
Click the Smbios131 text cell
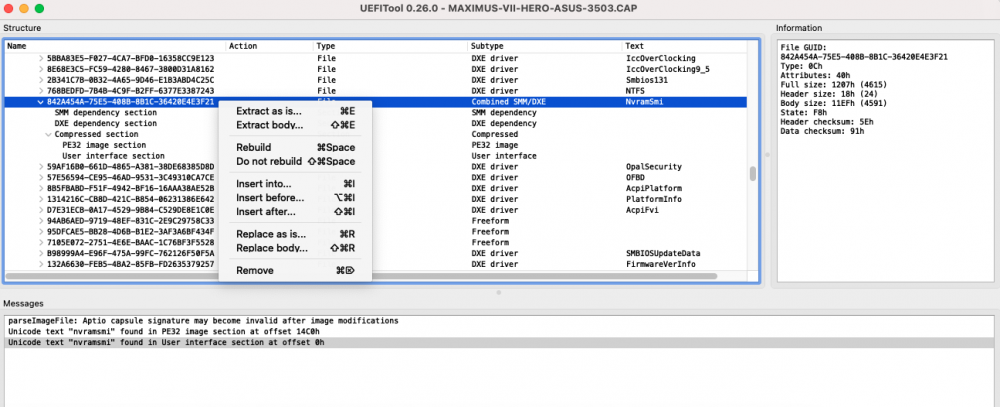[647, 80]
